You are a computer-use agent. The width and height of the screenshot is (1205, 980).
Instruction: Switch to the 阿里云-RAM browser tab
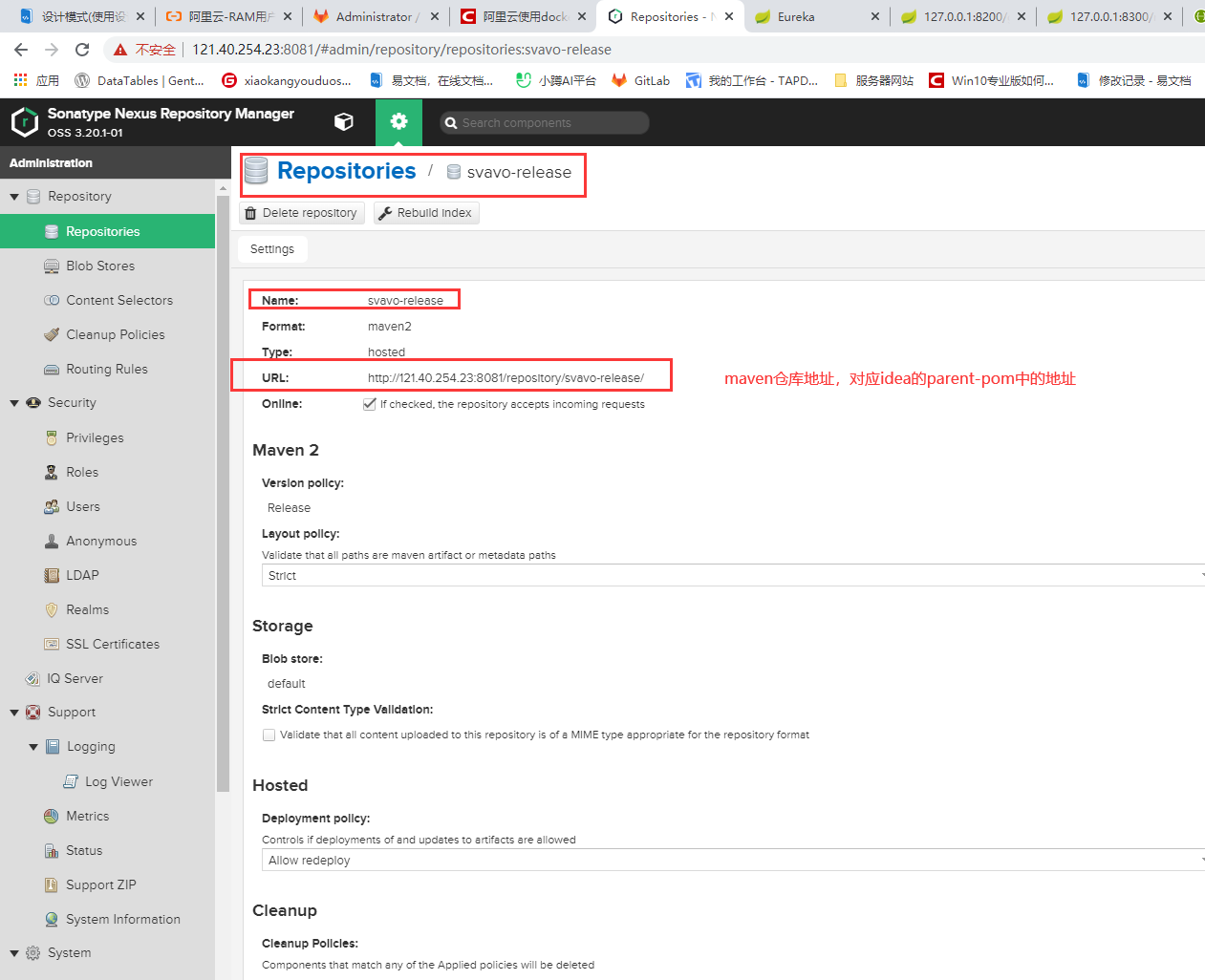click(228, 16)
